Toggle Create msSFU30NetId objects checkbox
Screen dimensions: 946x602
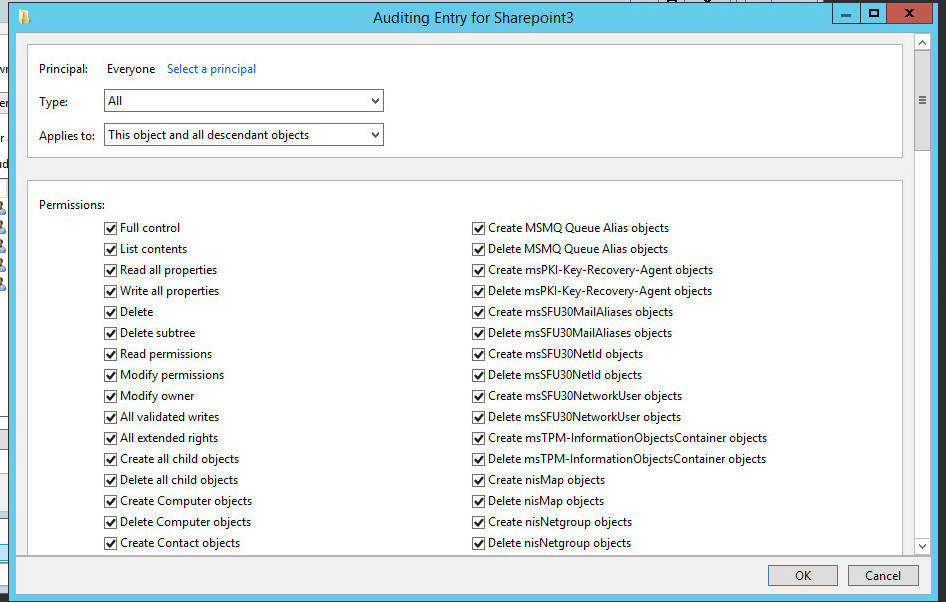(479, 354)
